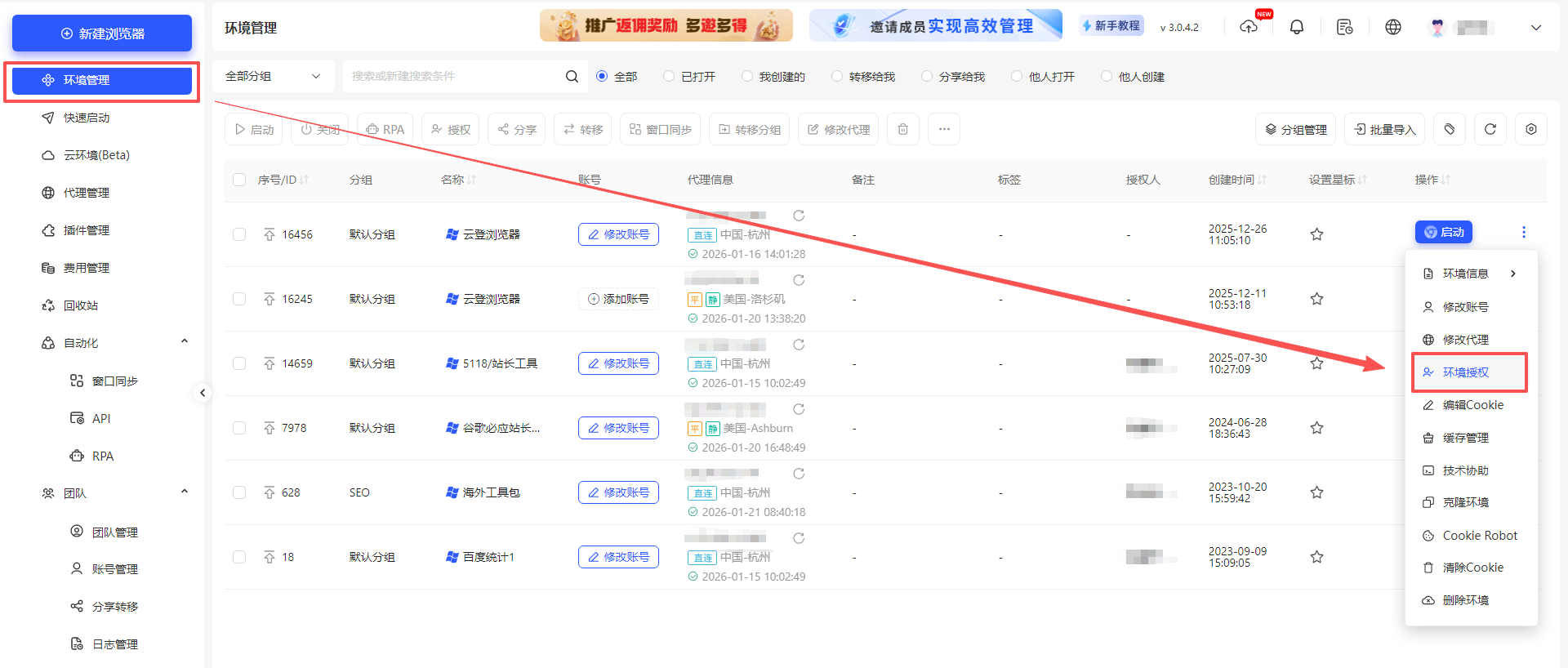
Task: Click the trash delete icon in toolbar
Action: [x=903, y=129]
